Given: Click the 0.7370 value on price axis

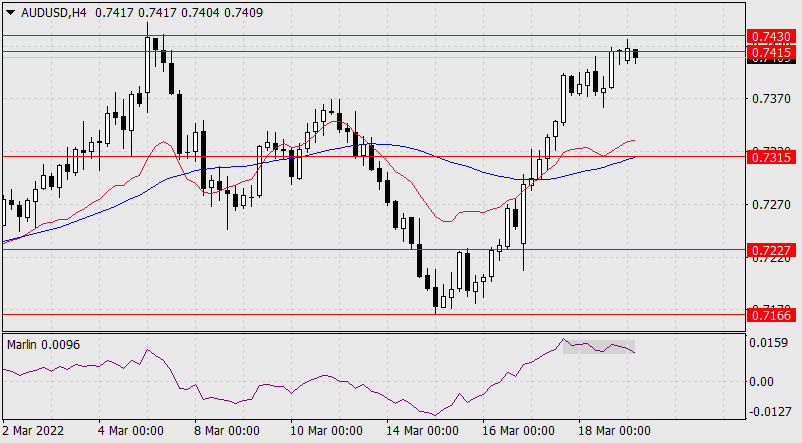Looking at the screenshot, I should (770, 99).
